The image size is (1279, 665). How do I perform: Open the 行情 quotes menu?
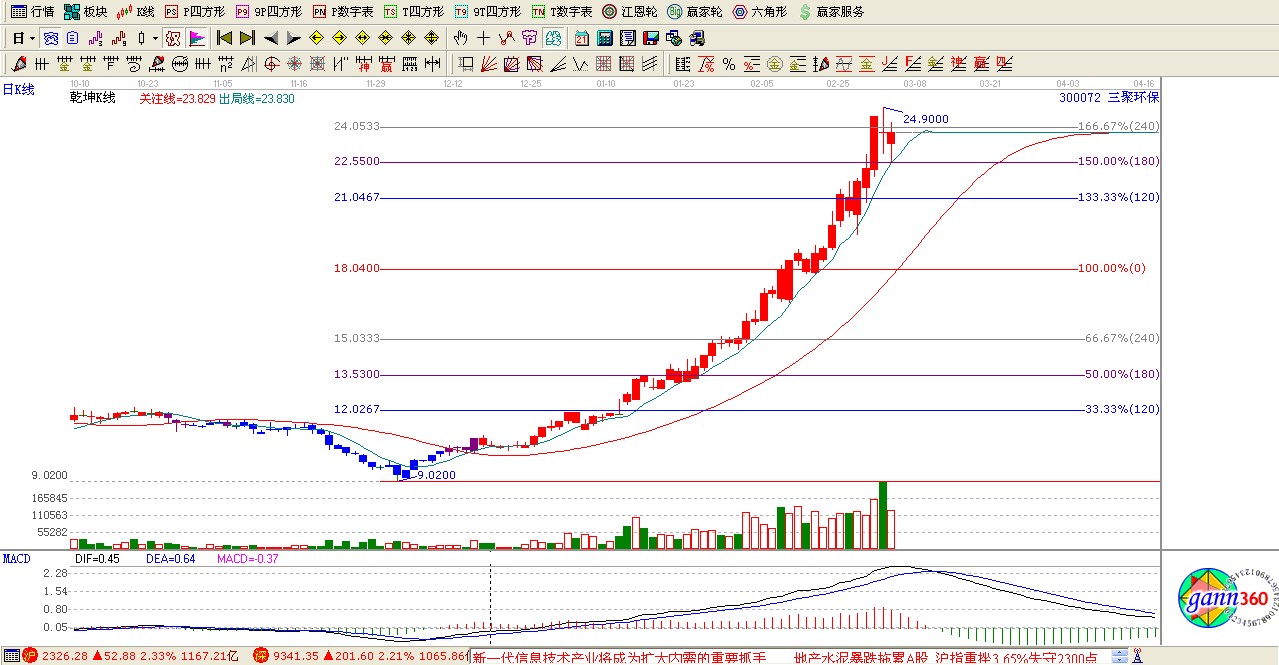click(33, 12)
